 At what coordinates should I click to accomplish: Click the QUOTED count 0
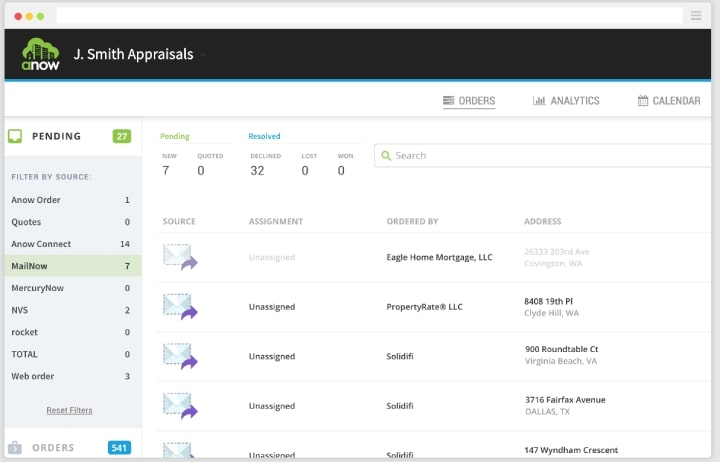coord(201,171)
